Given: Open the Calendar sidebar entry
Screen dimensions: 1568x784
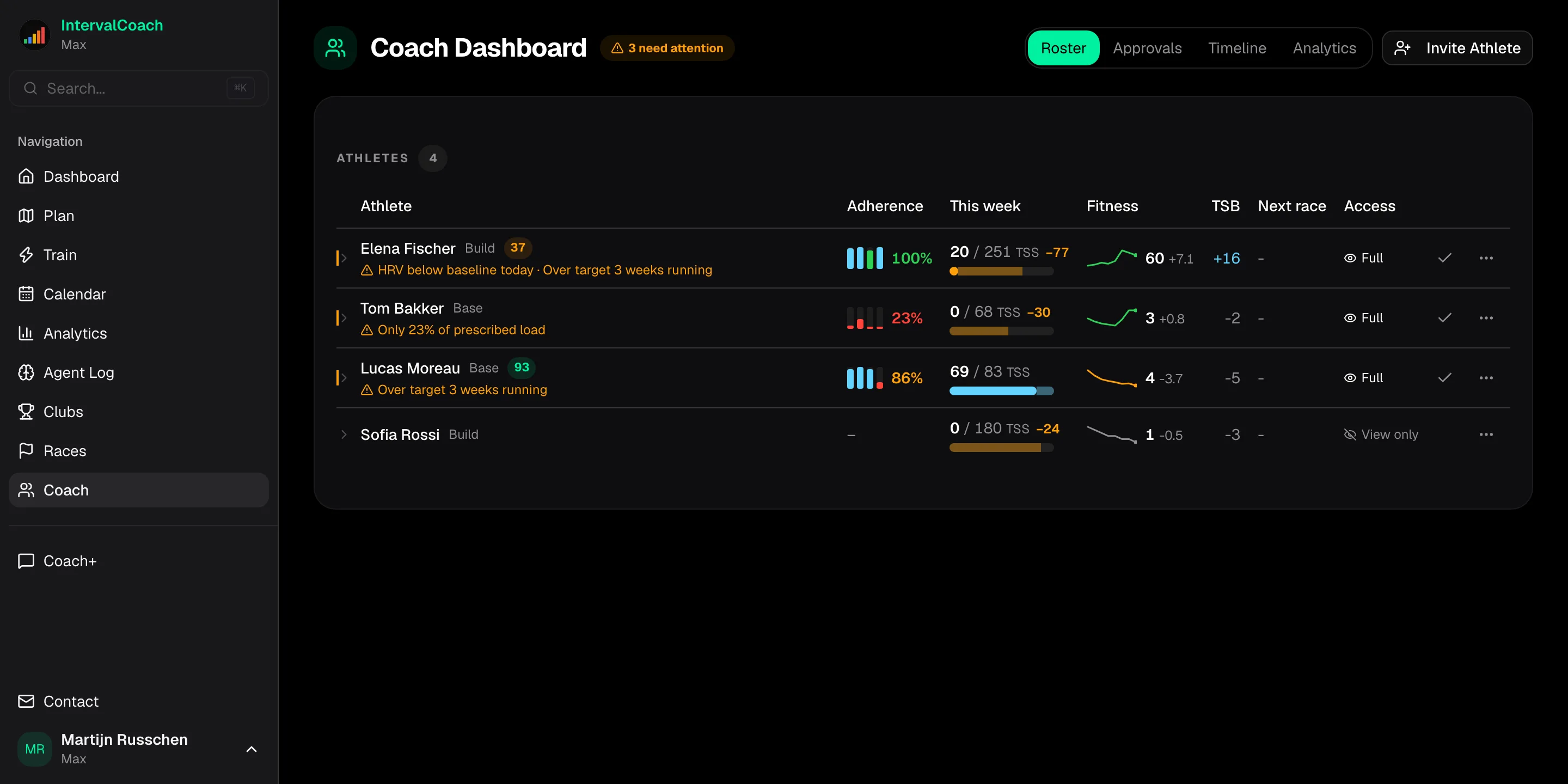Looking at the screenshot, I should [x=138, y=294].
